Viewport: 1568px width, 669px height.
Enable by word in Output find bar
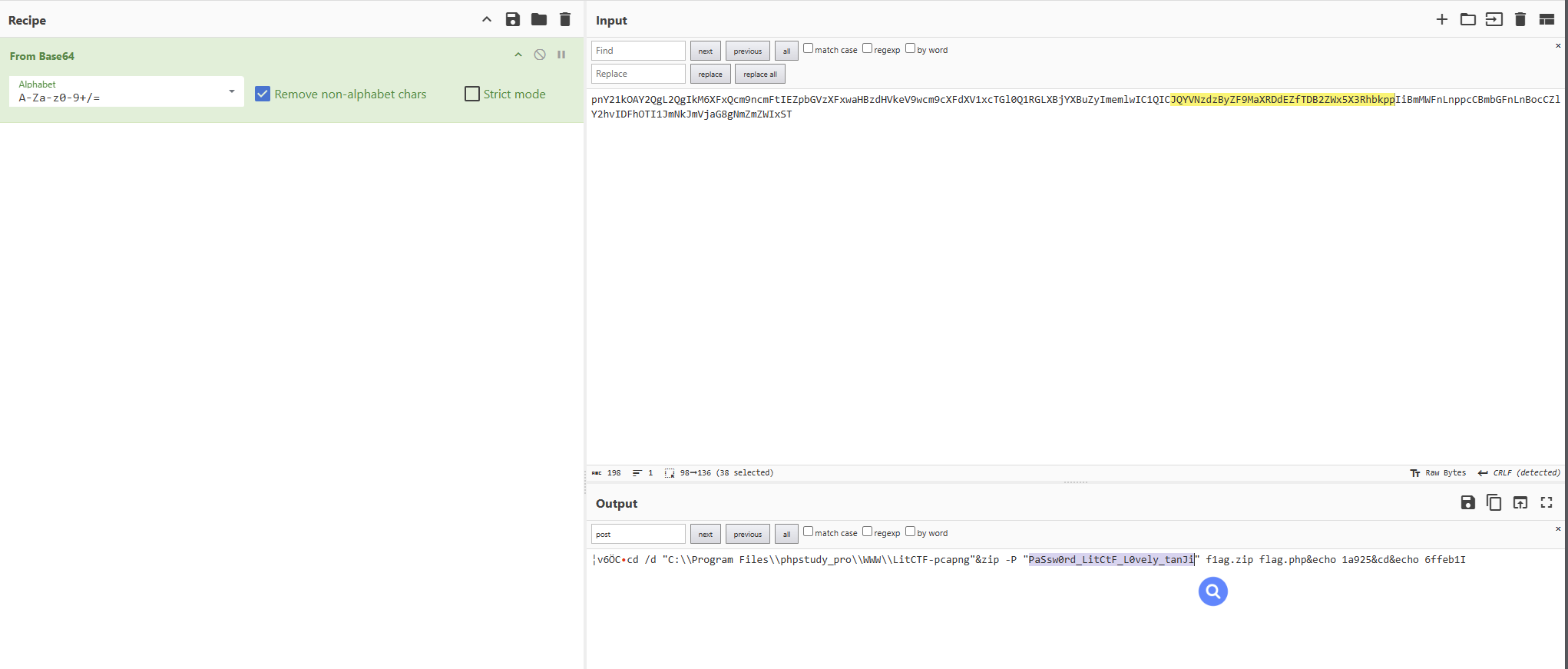point(910,532)
